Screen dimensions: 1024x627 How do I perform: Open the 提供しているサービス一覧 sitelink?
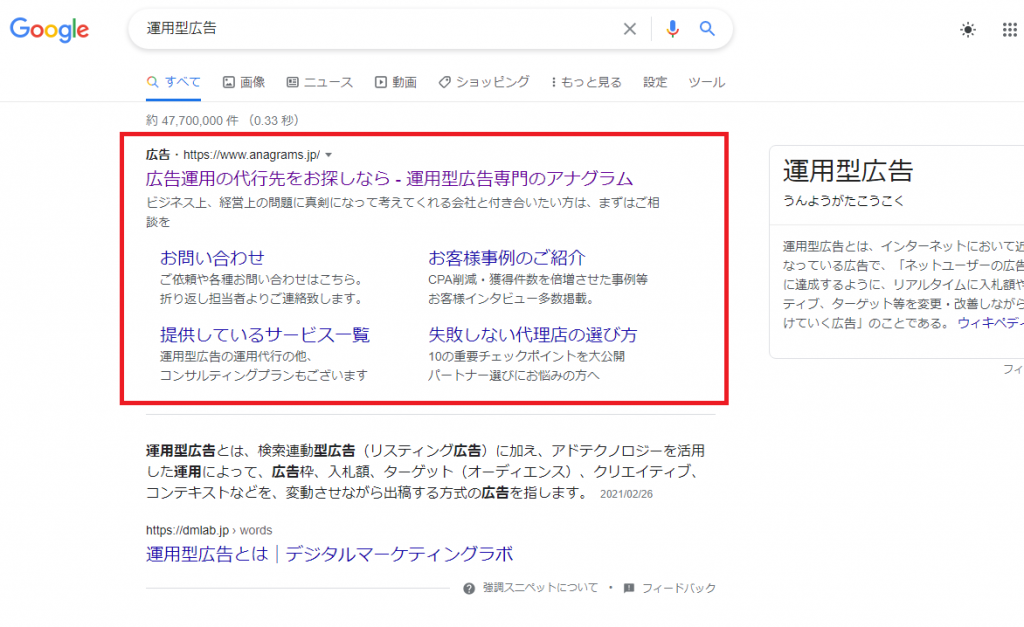click(264, 335)
